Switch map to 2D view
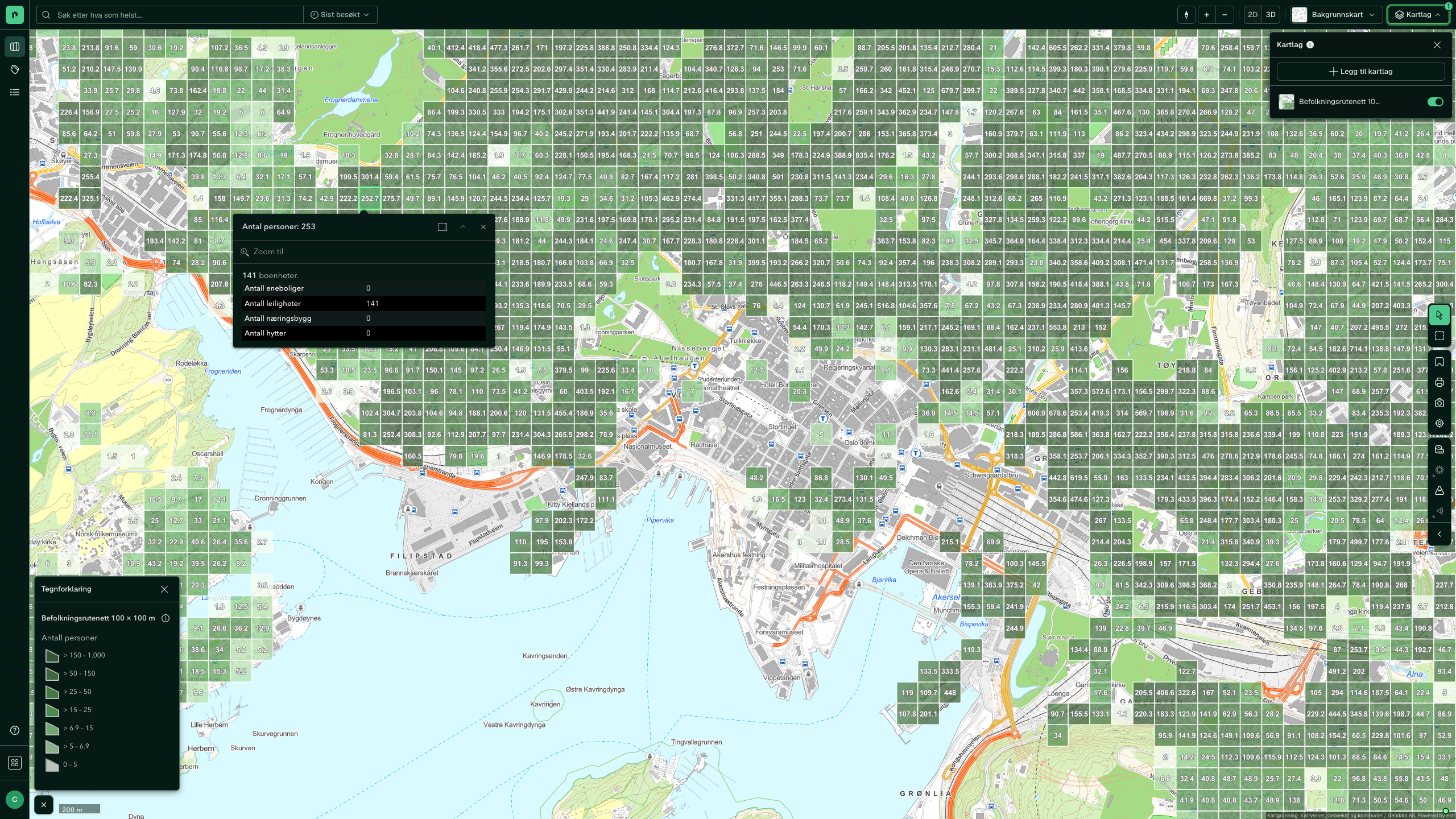The height and width of the screenshot is (819, 1456). click(1252, 15)
